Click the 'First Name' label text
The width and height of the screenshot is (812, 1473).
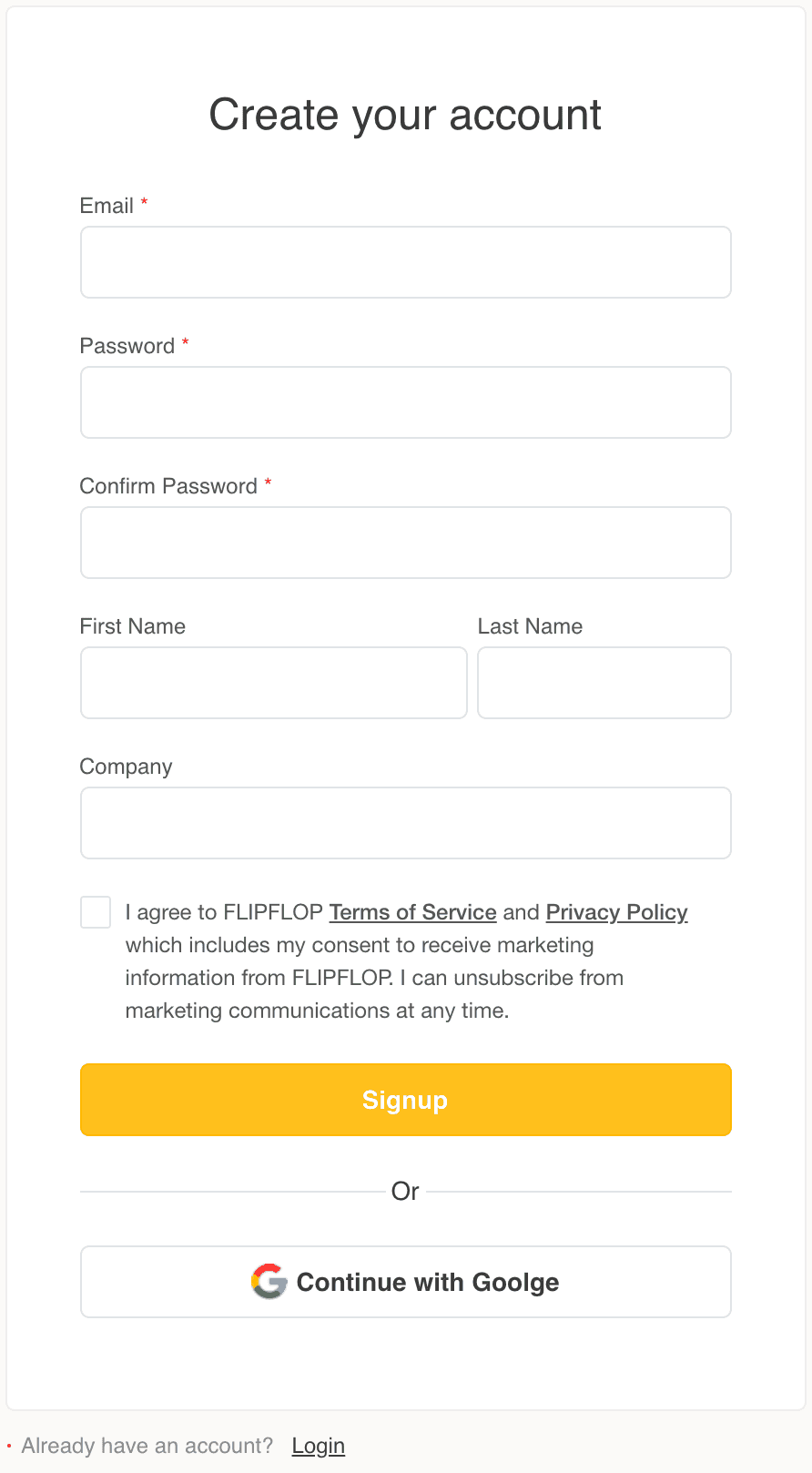(133, 626)
